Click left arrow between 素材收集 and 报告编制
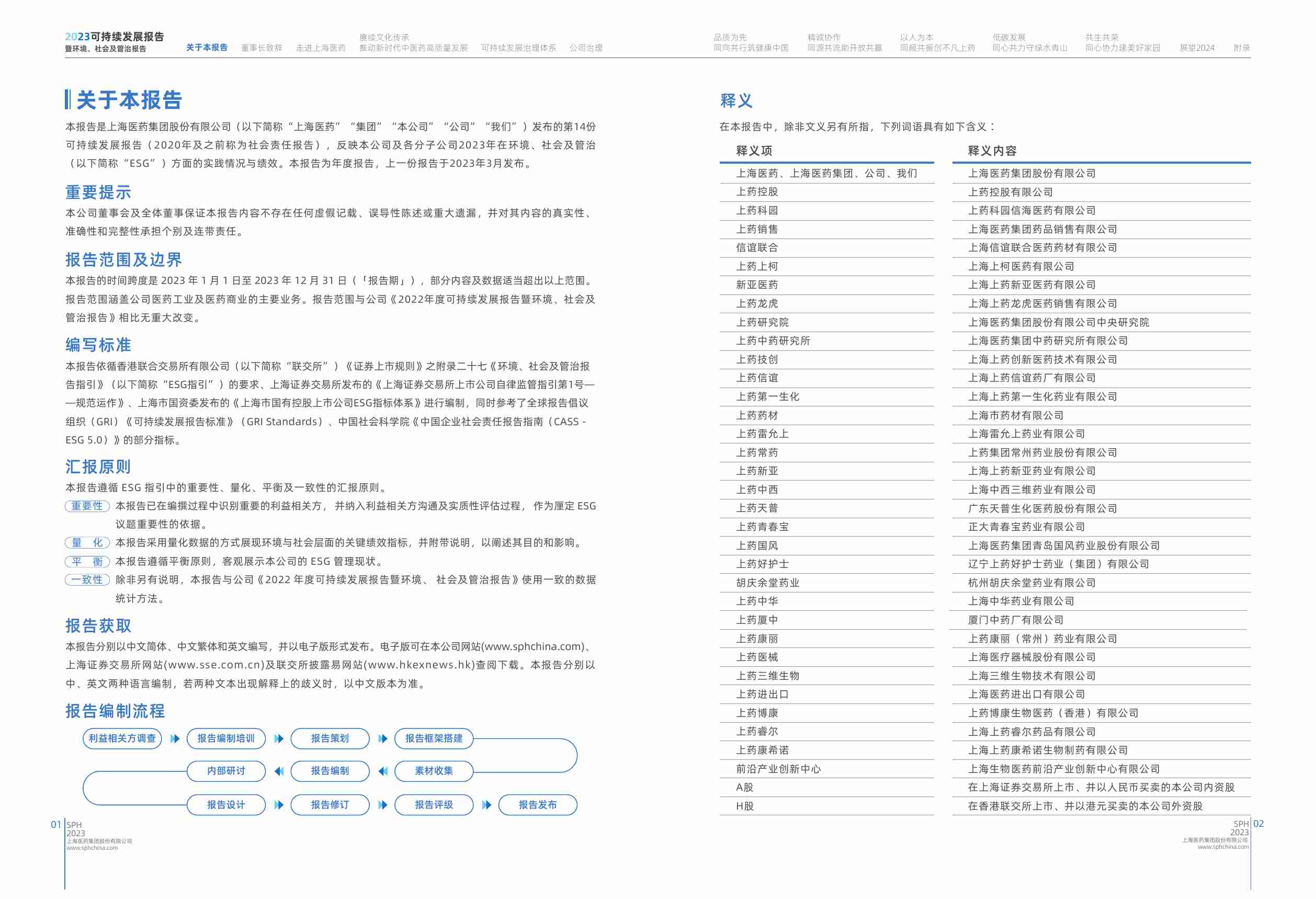The image size is (1316, 899). [383, 771]
